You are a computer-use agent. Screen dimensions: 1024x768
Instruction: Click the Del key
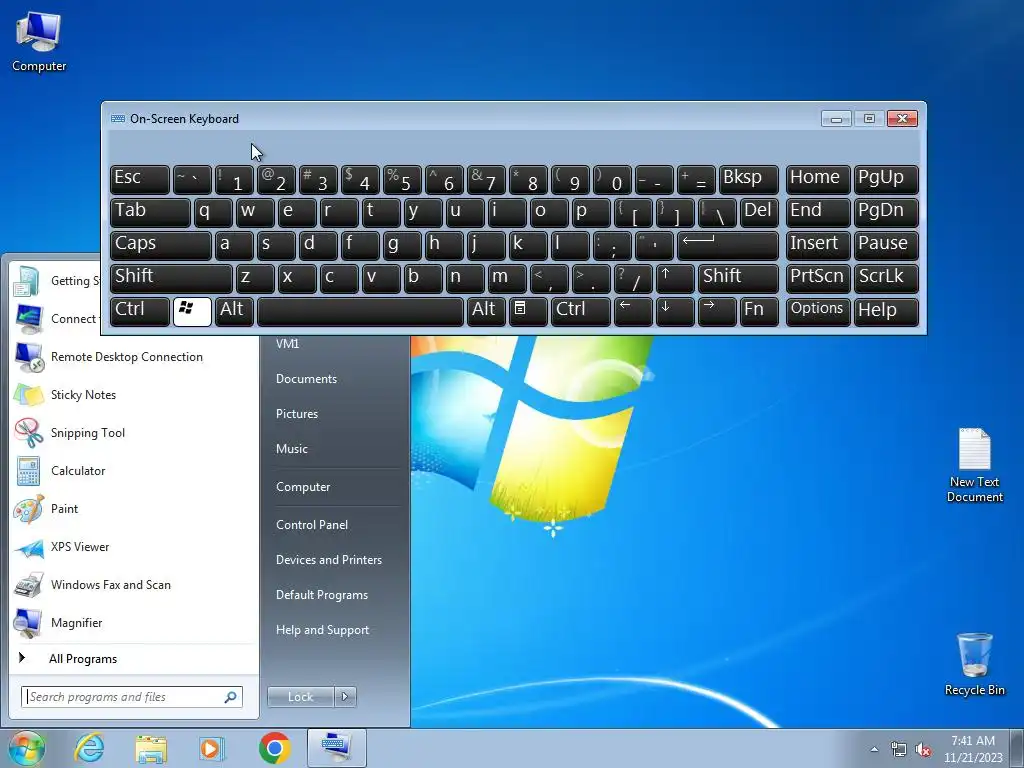click(759, 212)
